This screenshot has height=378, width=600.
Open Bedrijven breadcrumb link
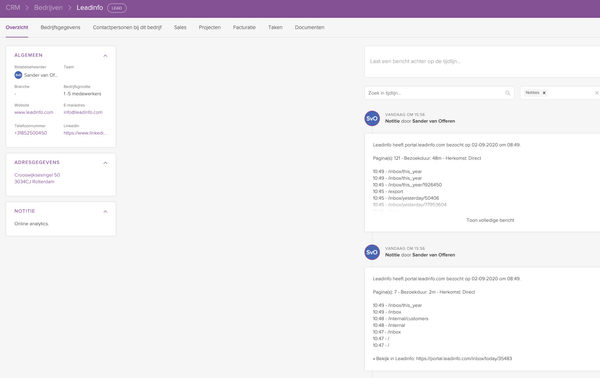pos(48,8)
